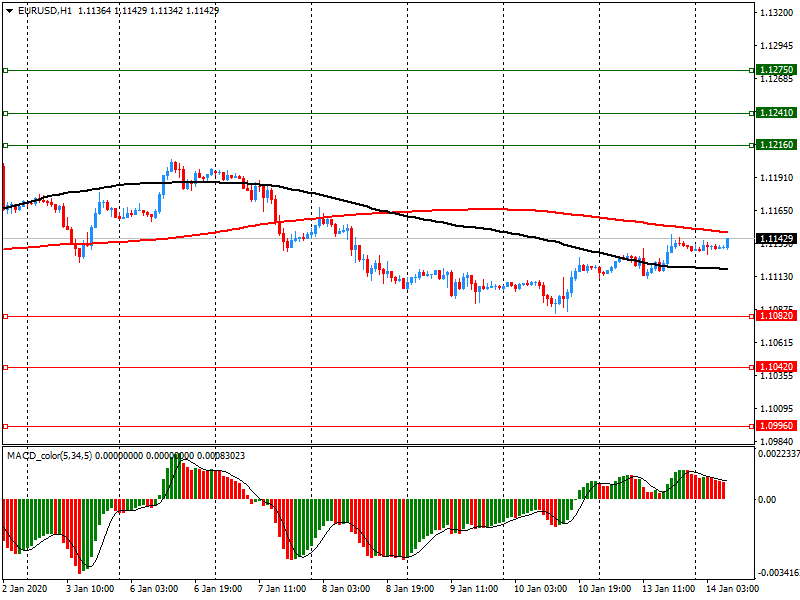Select the red 1.10820 price level label
This screenshot has height=600, width=800.
coord(775,316)
